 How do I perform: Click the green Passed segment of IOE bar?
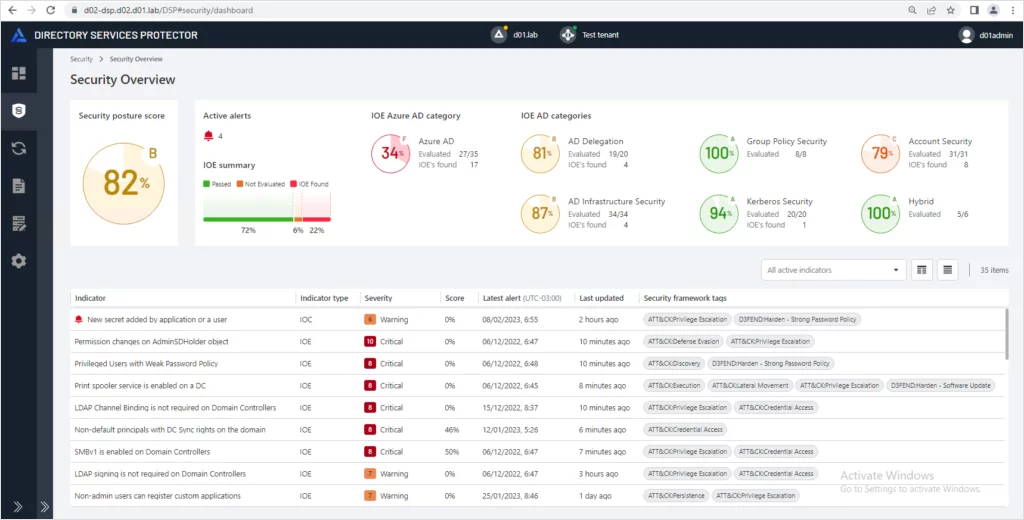pos(248,219)
